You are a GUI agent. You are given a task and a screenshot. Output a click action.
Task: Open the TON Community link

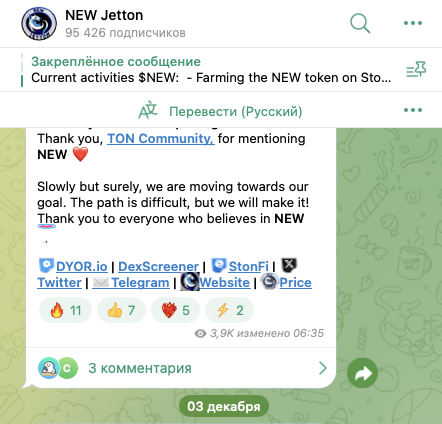161,139
